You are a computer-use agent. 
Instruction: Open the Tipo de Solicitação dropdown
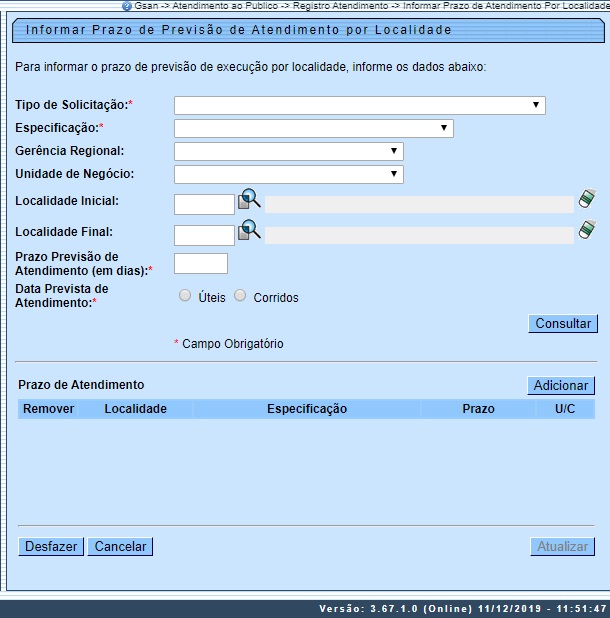pos(360,105)
